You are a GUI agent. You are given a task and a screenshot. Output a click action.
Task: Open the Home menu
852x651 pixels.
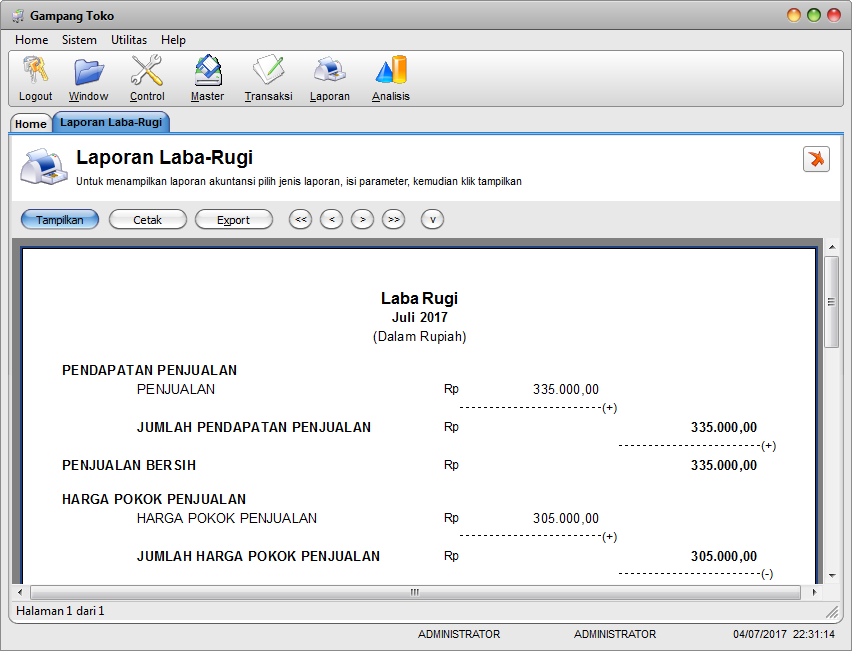[x=32, y=40]
